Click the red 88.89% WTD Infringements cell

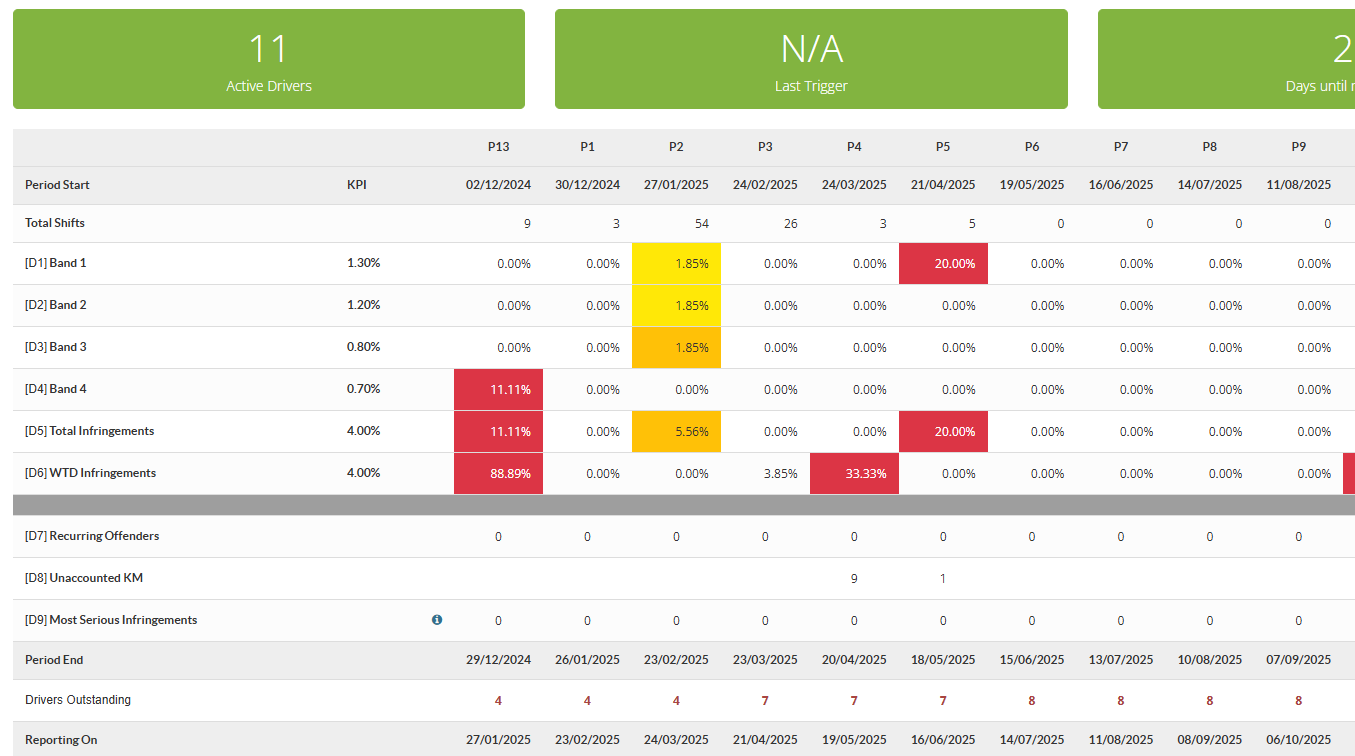coord(498,474)
